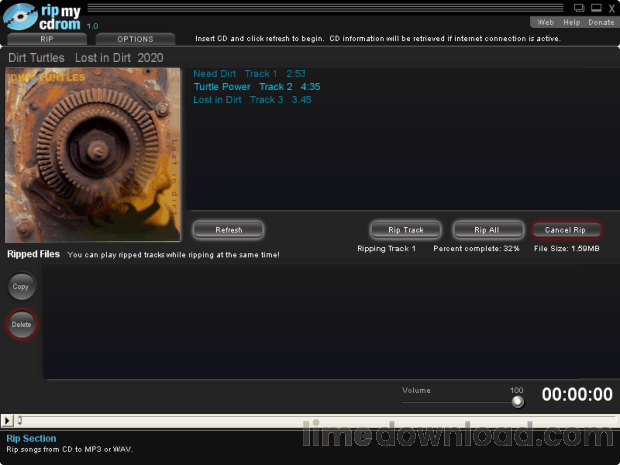Open the OPTIONS tab
Image resolution: width=620 pixels, height=465 pixels.
(x=135, y=39)
